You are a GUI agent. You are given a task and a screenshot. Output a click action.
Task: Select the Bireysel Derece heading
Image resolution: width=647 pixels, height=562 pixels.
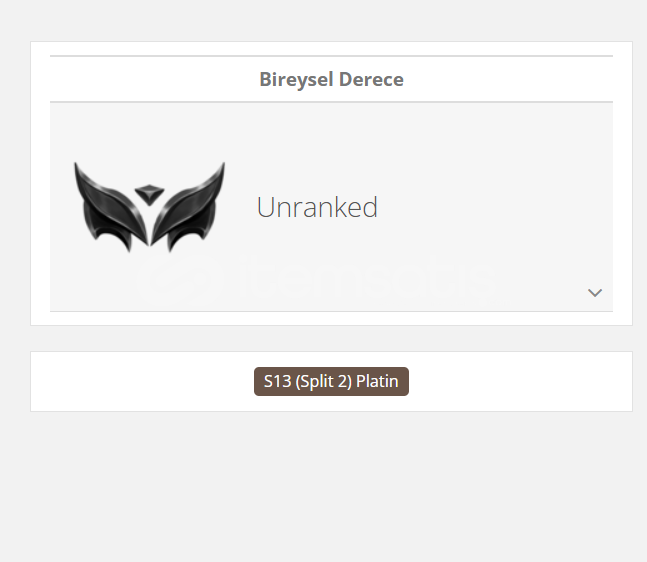pyautogui.click(x=331, y=79)
